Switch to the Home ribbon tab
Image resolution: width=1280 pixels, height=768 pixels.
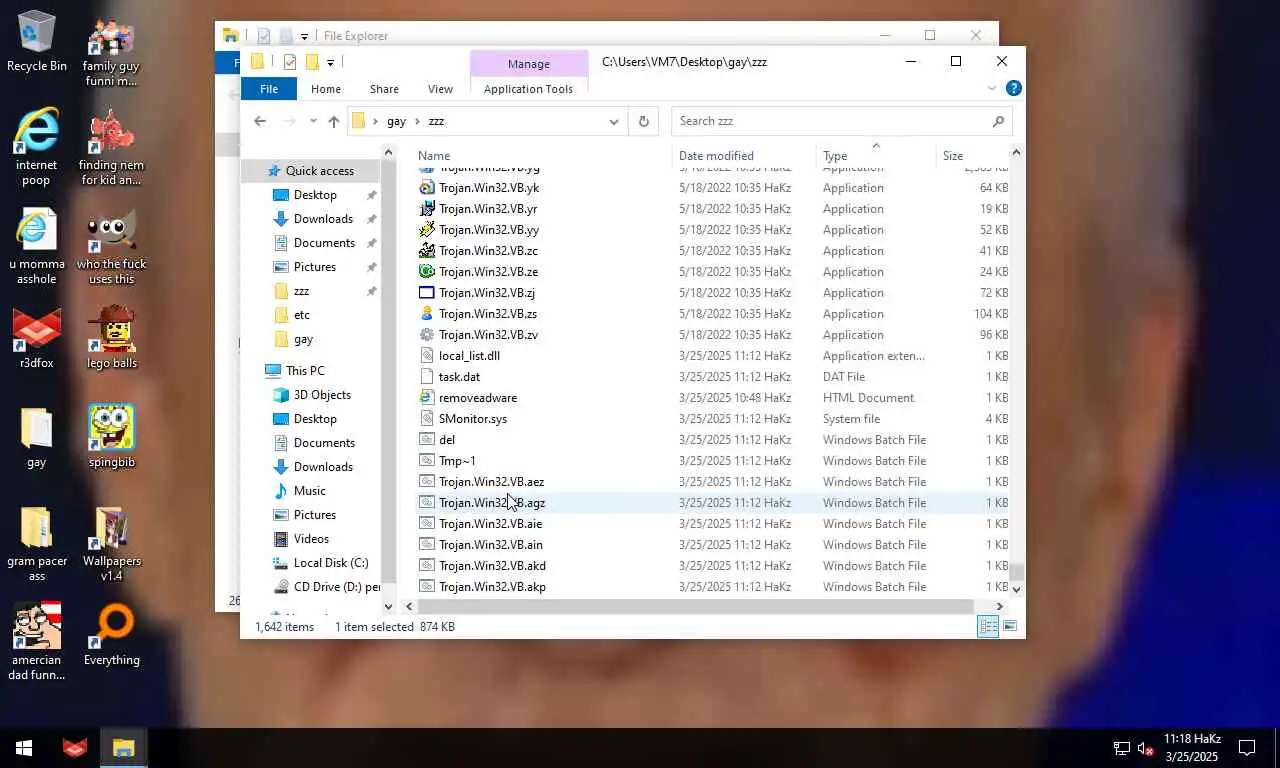(x=325, y=88)
